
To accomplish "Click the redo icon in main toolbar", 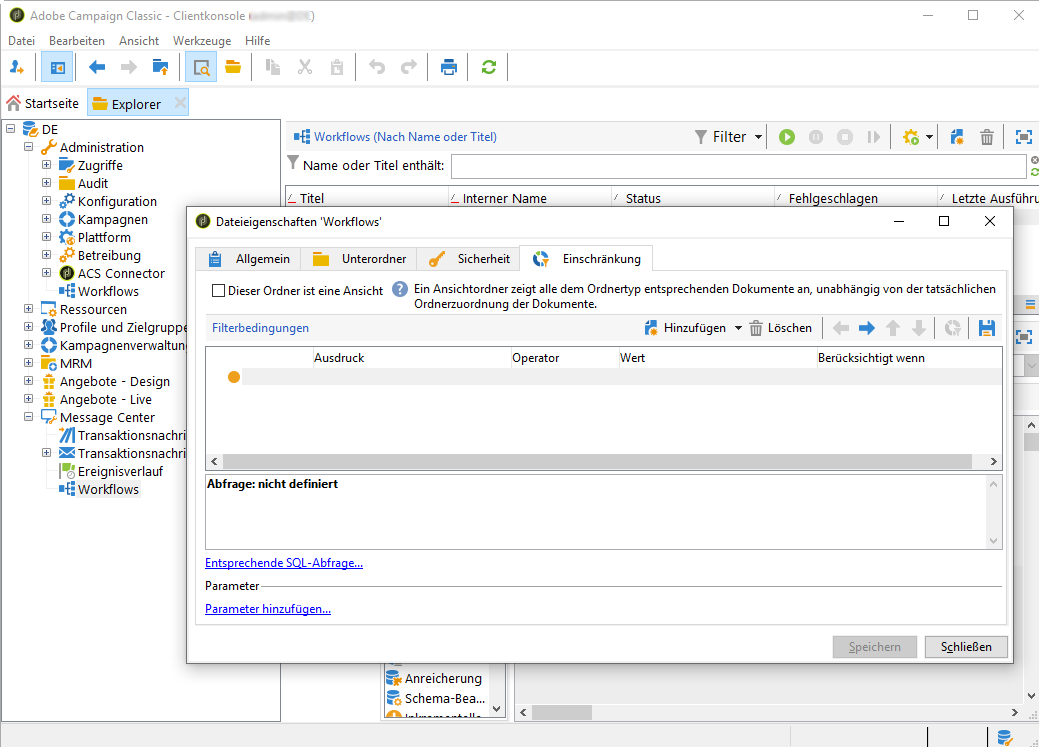I will [409, 67].
